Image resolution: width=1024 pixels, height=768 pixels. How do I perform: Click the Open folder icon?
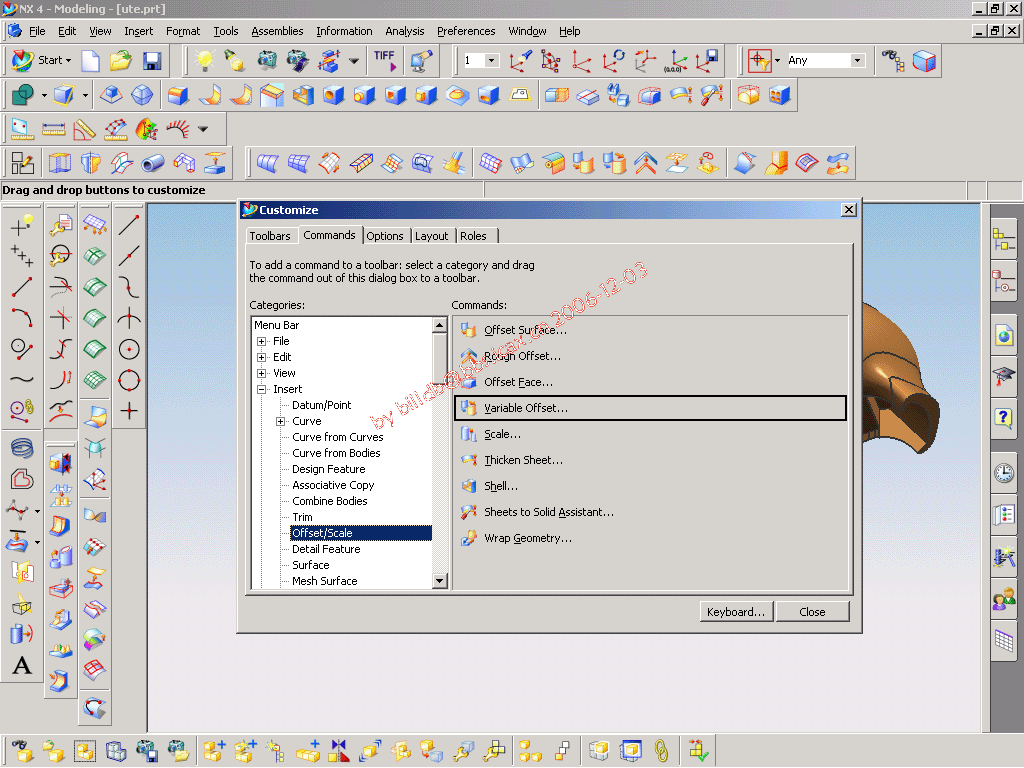(x=121, y=61)
